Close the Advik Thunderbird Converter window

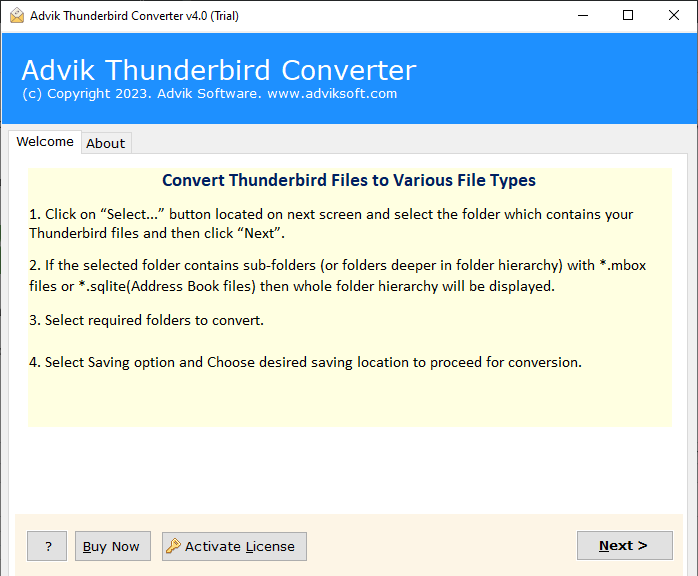pos(674,16)
